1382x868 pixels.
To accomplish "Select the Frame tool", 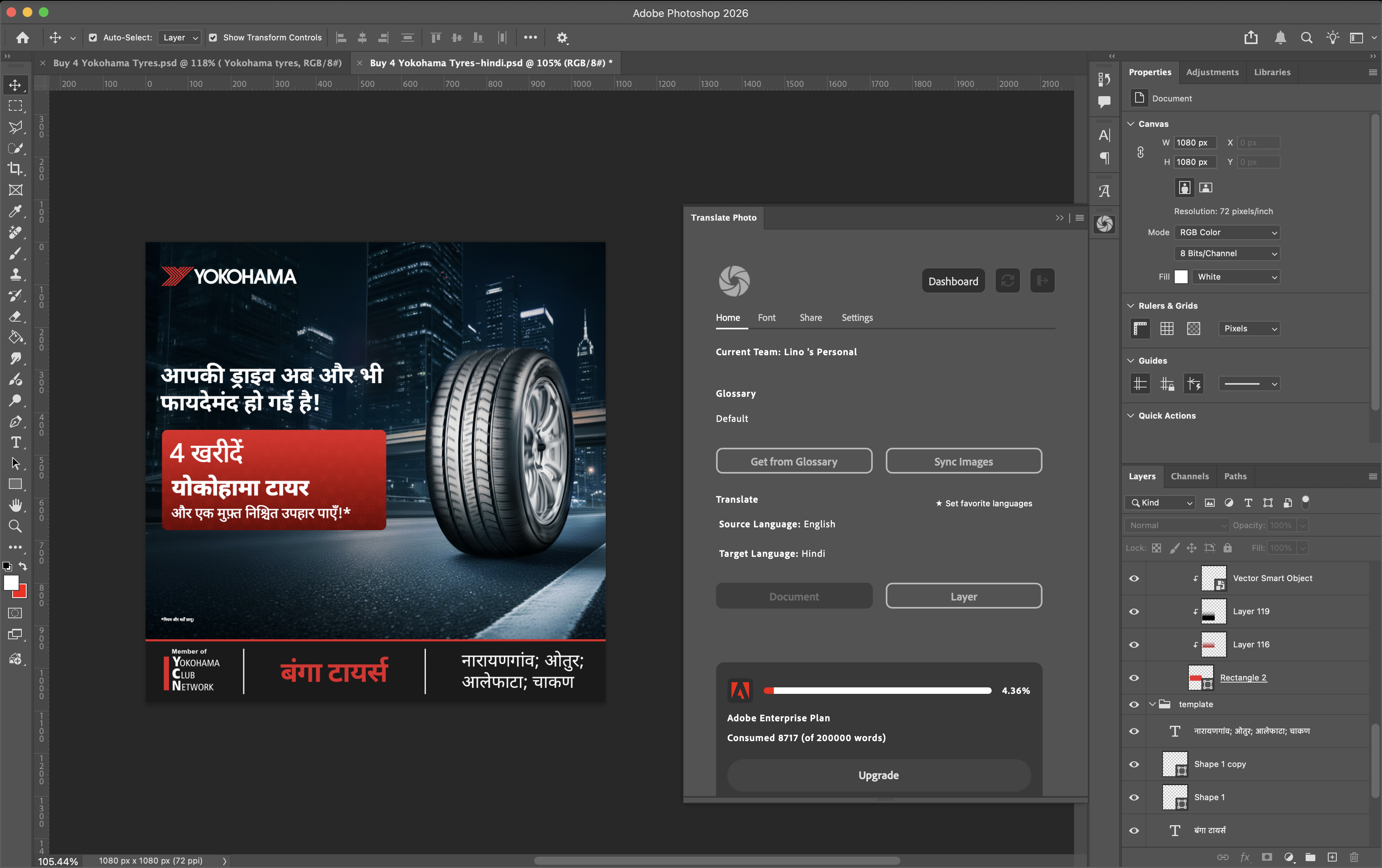I will [x=15, y=190].
